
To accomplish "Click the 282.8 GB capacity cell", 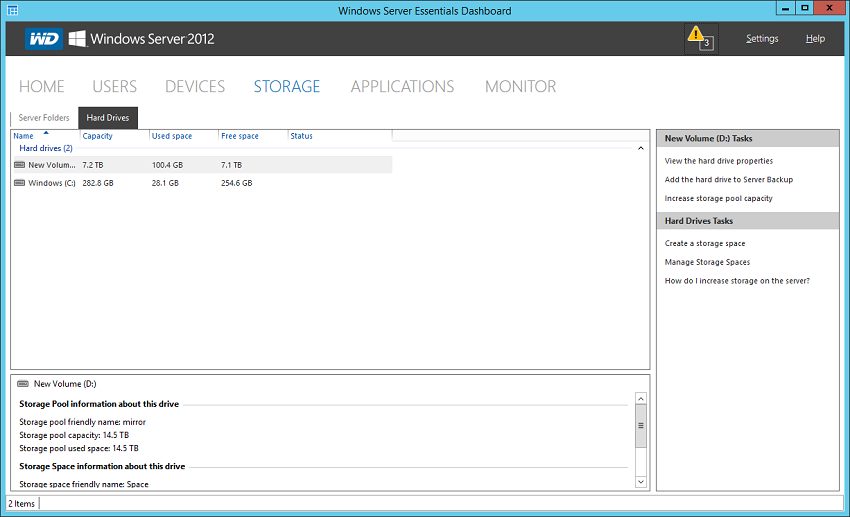I will click(98, 183).
